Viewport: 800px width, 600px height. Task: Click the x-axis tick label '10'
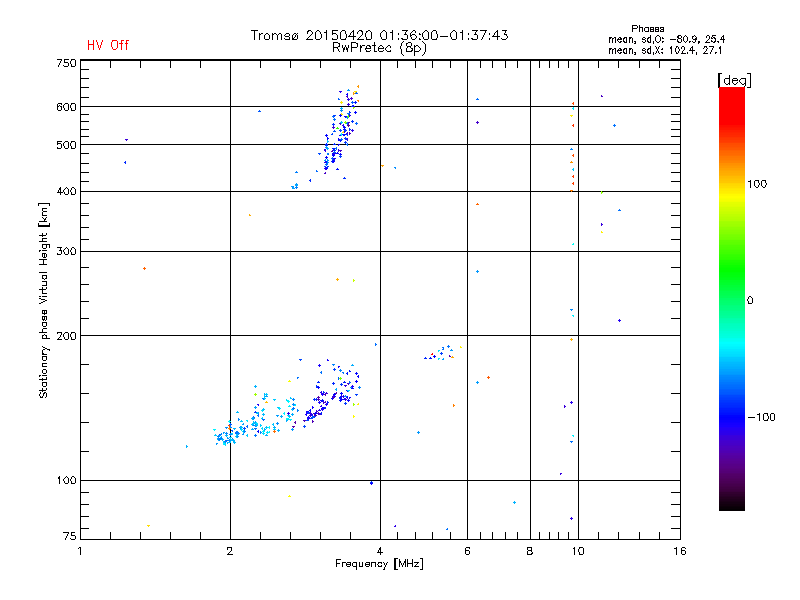(x=578, y=551)
